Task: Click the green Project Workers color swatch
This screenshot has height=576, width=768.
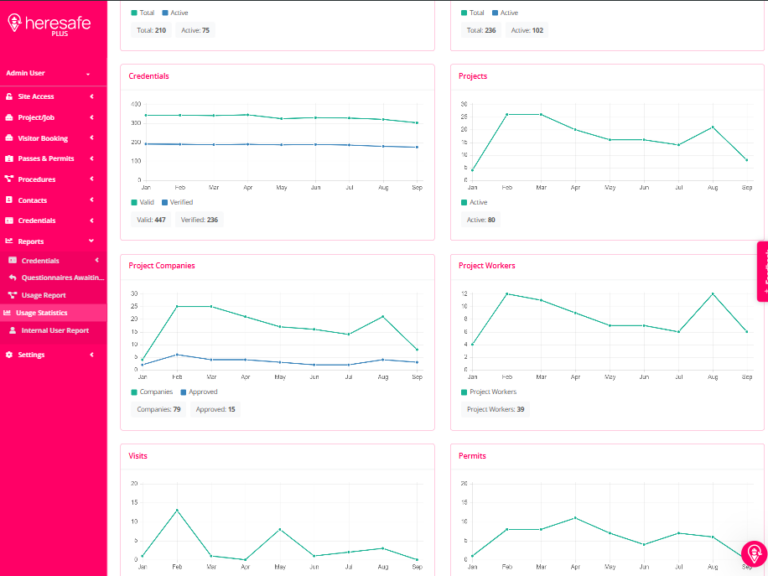Action: tap(464, 392)
